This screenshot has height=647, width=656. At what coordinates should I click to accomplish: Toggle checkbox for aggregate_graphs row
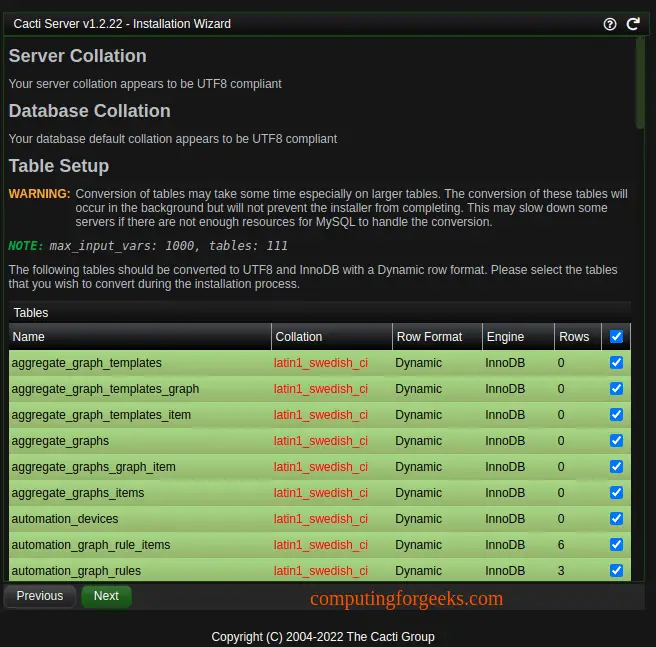[x=616, y=440]
